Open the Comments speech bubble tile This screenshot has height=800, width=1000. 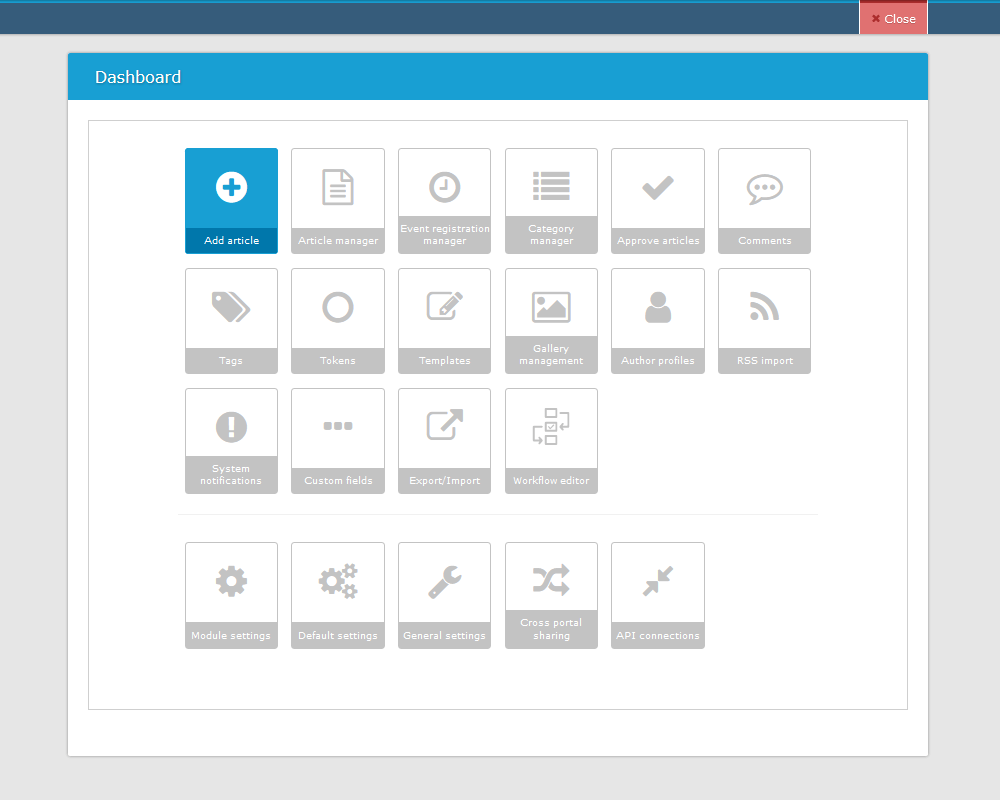point(764,200)
